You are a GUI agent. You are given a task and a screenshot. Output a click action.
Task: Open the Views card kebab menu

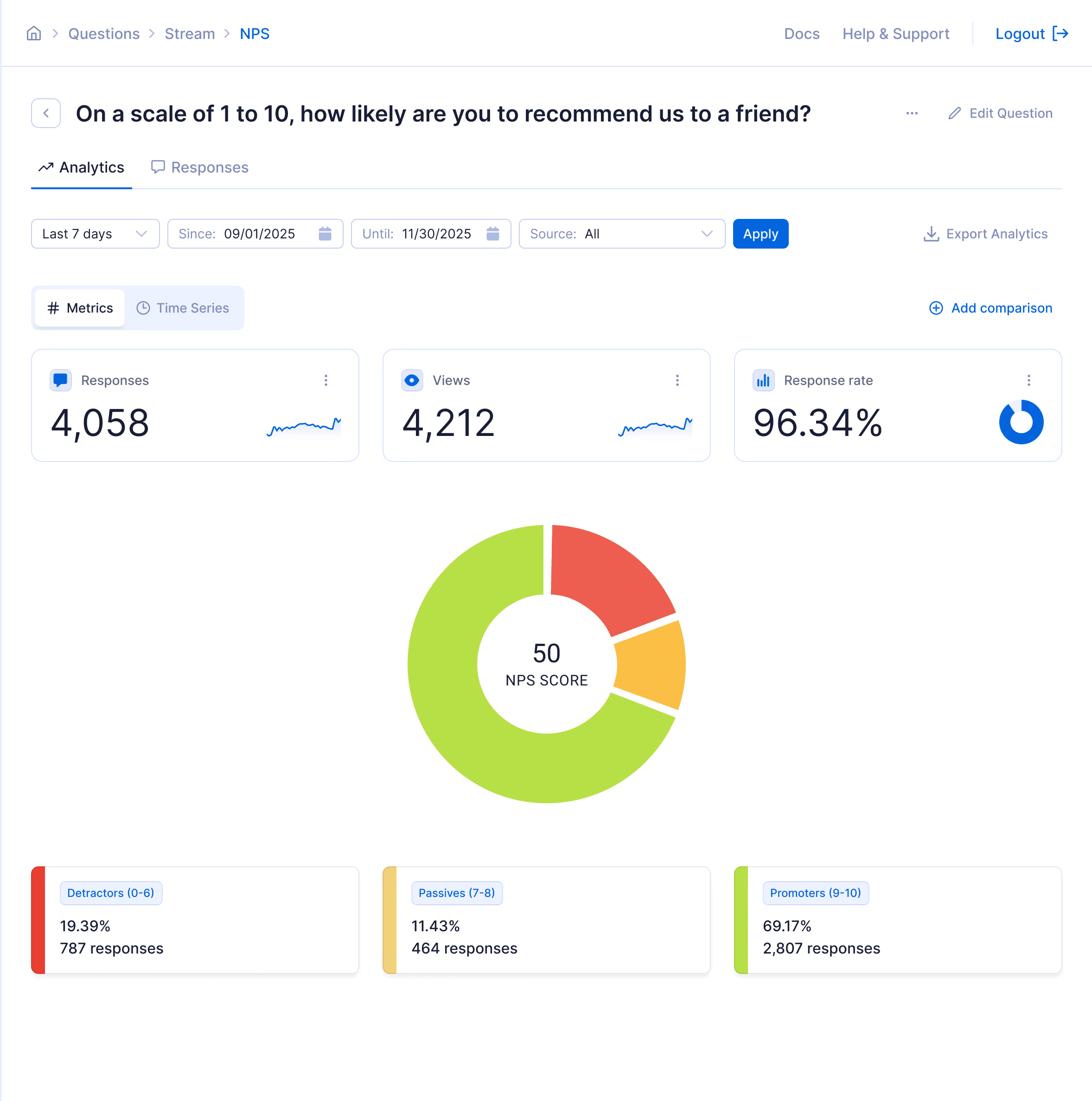pyautogui.click(x=677, y=380)
